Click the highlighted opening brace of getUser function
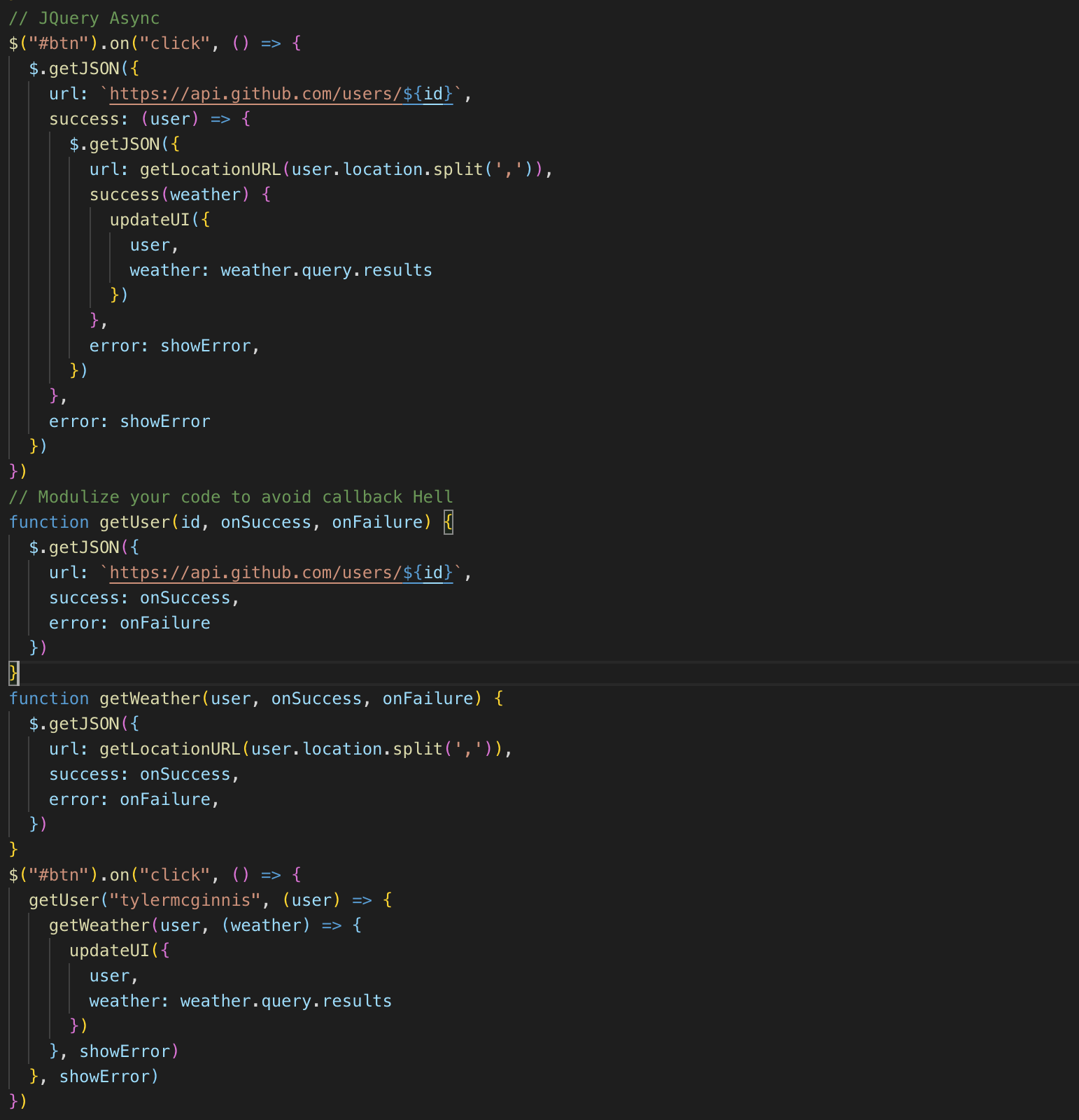Screen dimensions: 1079x1120 (x=449, y=522)
